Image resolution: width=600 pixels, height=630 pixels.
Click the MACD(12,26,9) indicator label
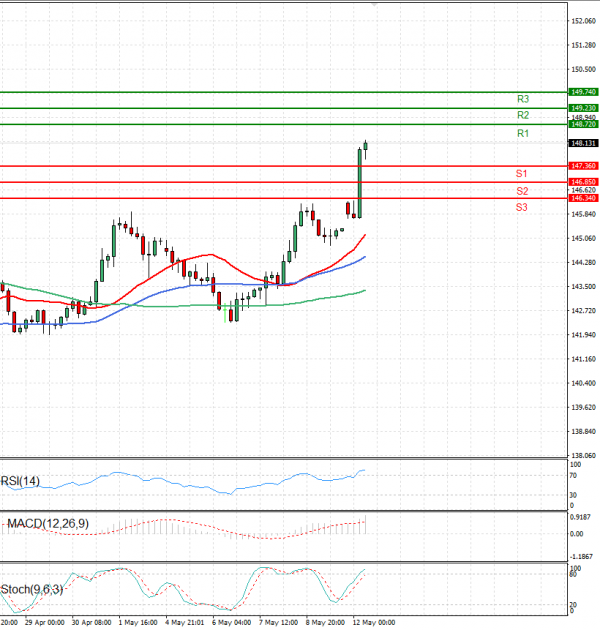click(x=48, y=524)
